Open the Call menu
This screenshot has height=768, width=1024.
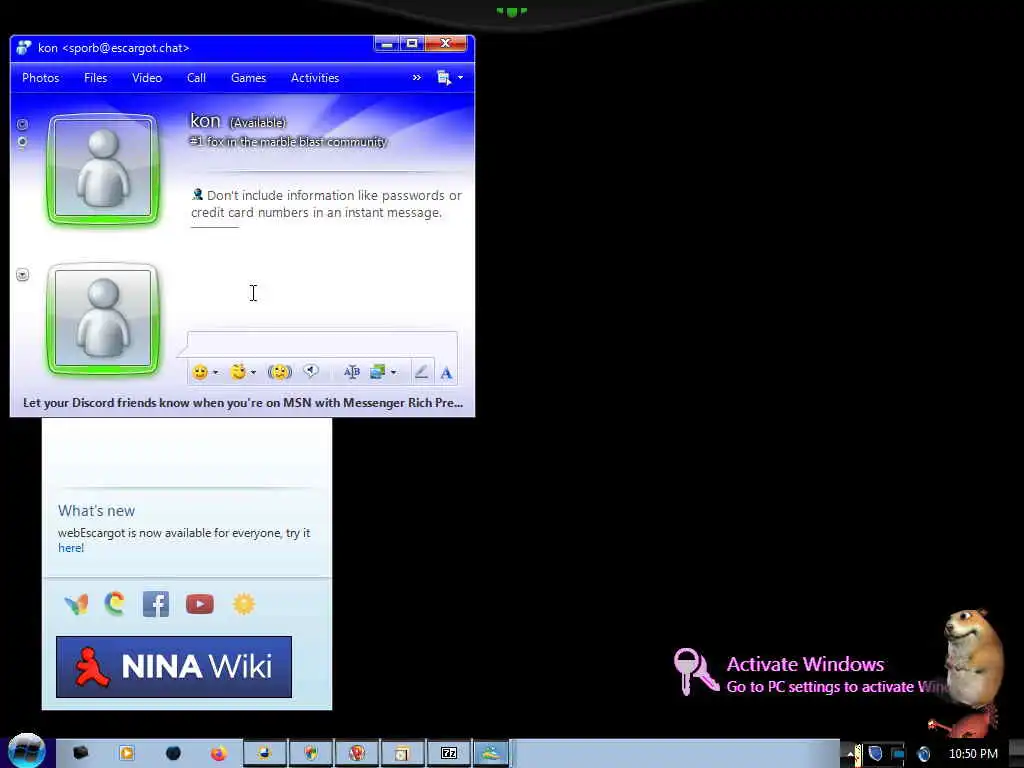click(196, 78)
